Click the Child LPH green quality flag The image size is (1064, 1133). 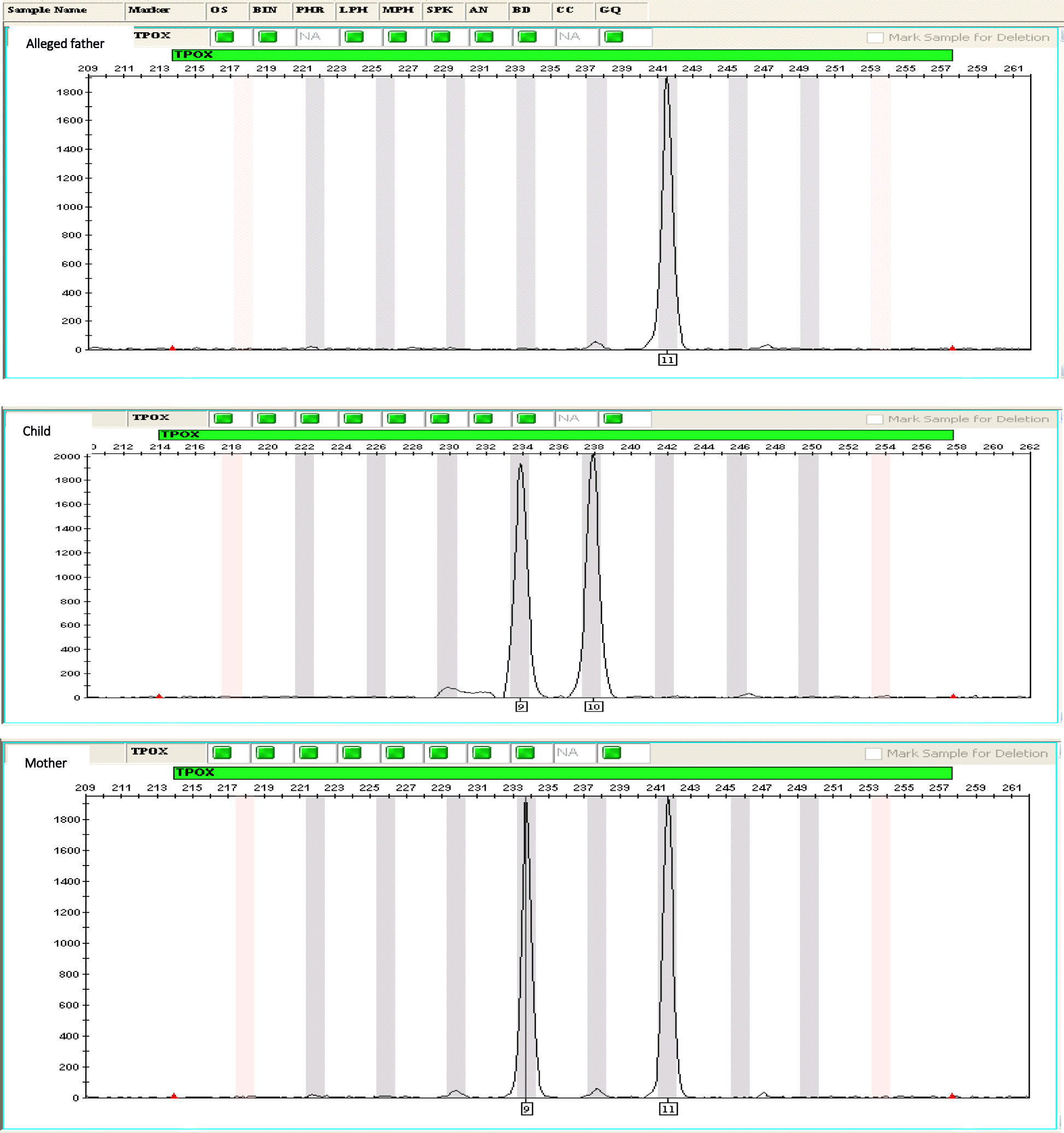[x=353, y=419]
